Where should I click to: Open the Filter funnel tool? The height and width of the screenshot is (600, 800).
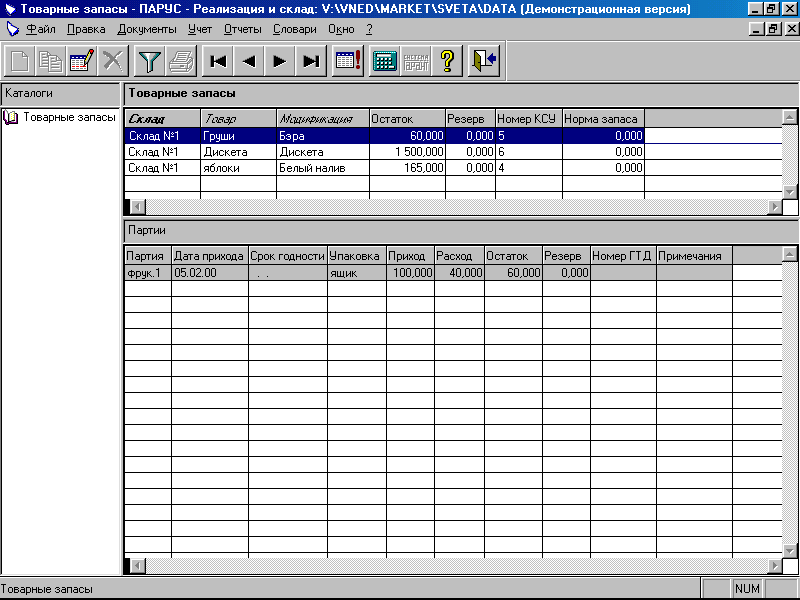coord(149,61)
